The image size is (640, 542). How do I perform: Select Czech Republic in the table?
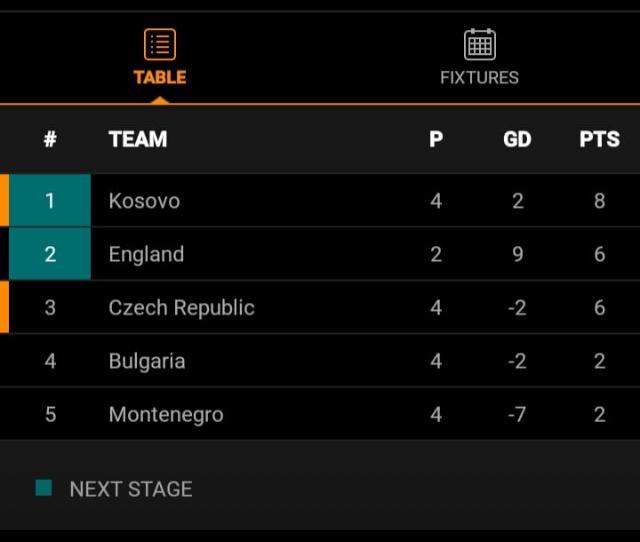(181, 307)
